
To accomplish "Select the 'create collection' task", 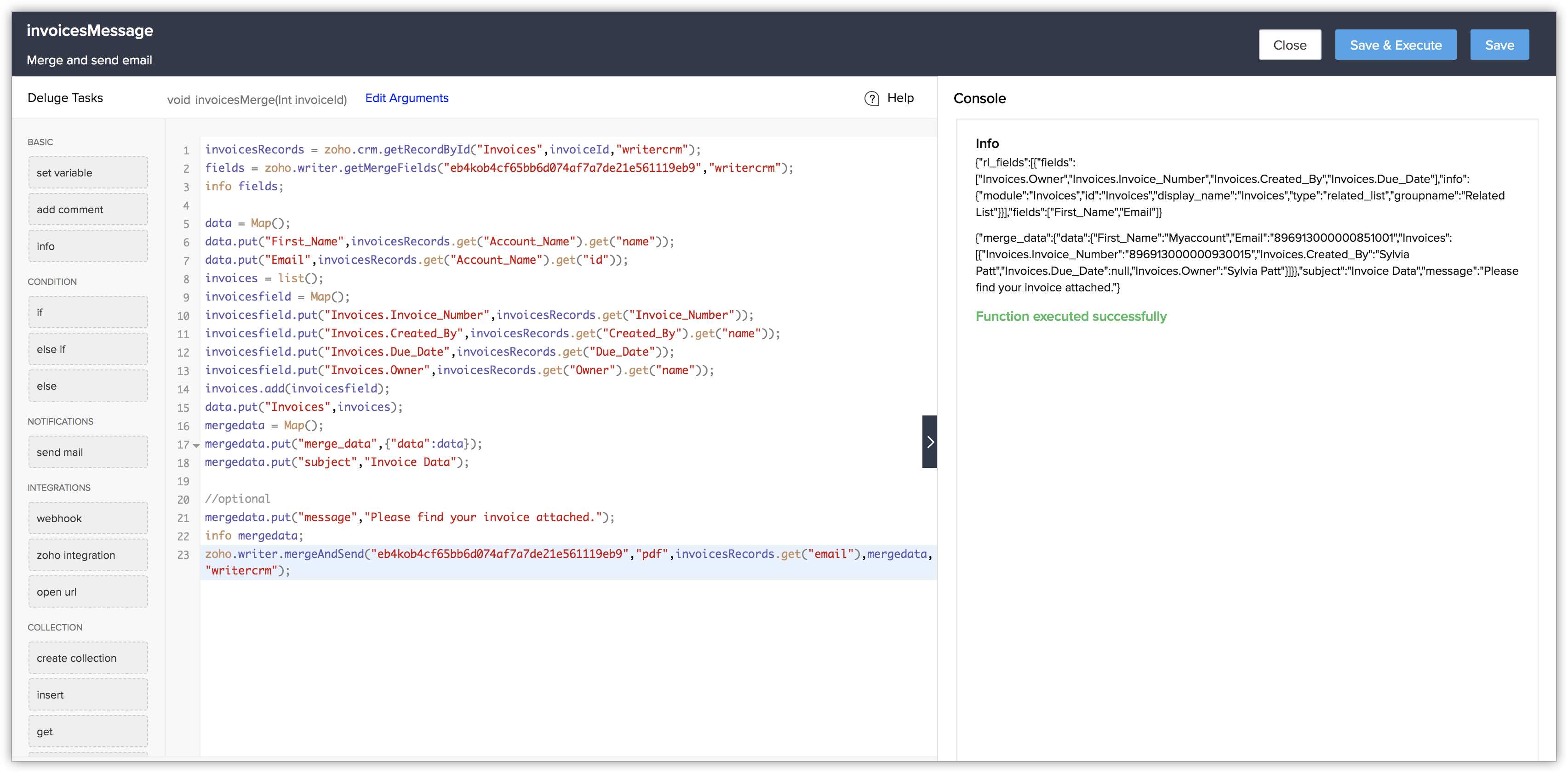I will pyautogui.click(x=88, y=658).
